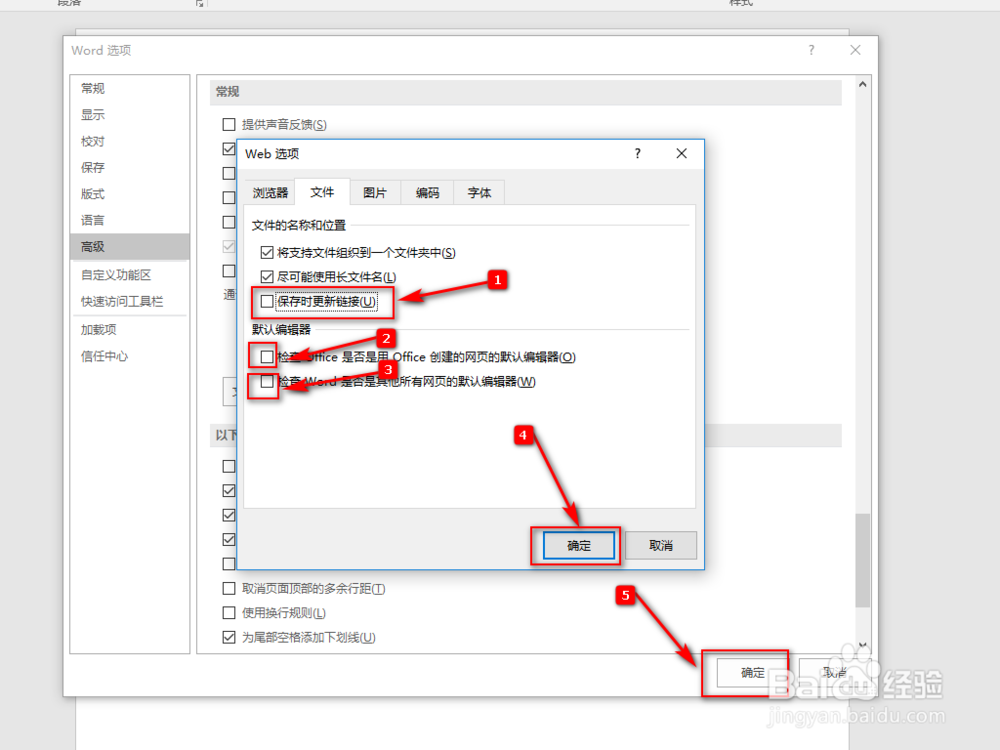This screenshot has width=1000, height=750.
Task: Open Web 选项 help via question mark icon
Action: 637,153
